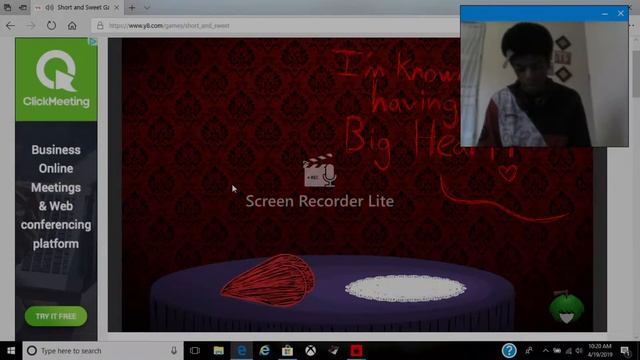
Task: Click the Type here to search box
Action: [103, 351]
